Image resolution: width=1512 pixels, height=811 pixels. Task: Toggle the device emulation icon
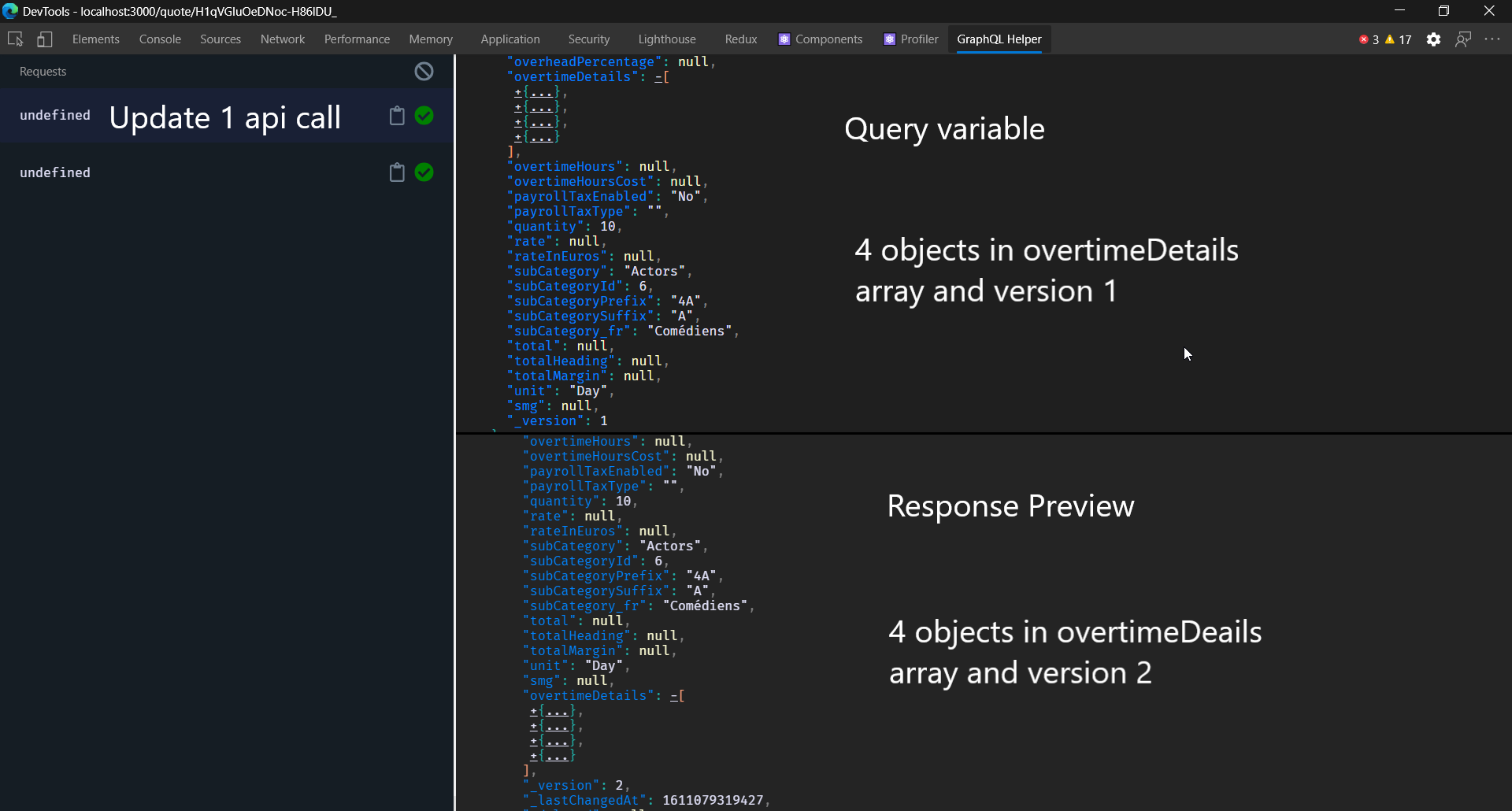tap(45, 39)
